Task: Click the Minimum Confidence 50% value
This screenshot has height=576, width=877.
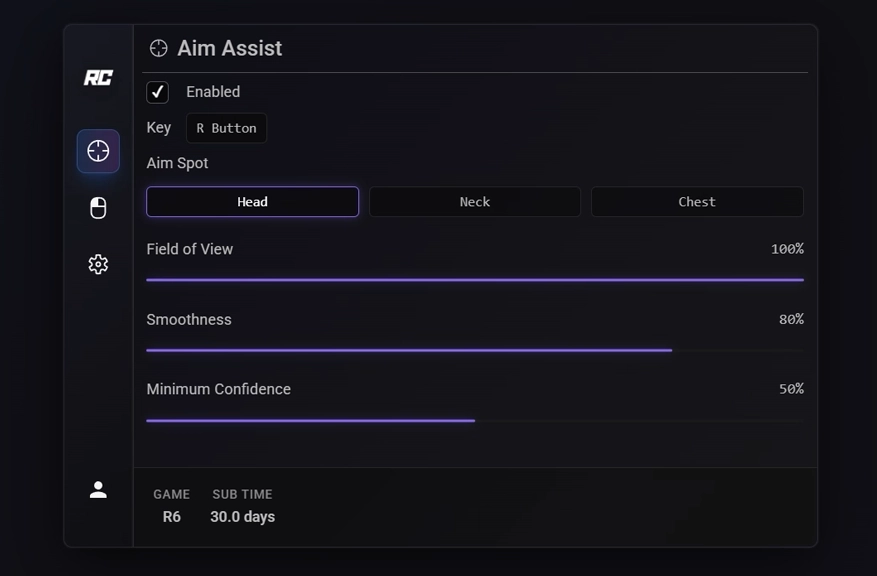Action: click(x=791, y=389)
